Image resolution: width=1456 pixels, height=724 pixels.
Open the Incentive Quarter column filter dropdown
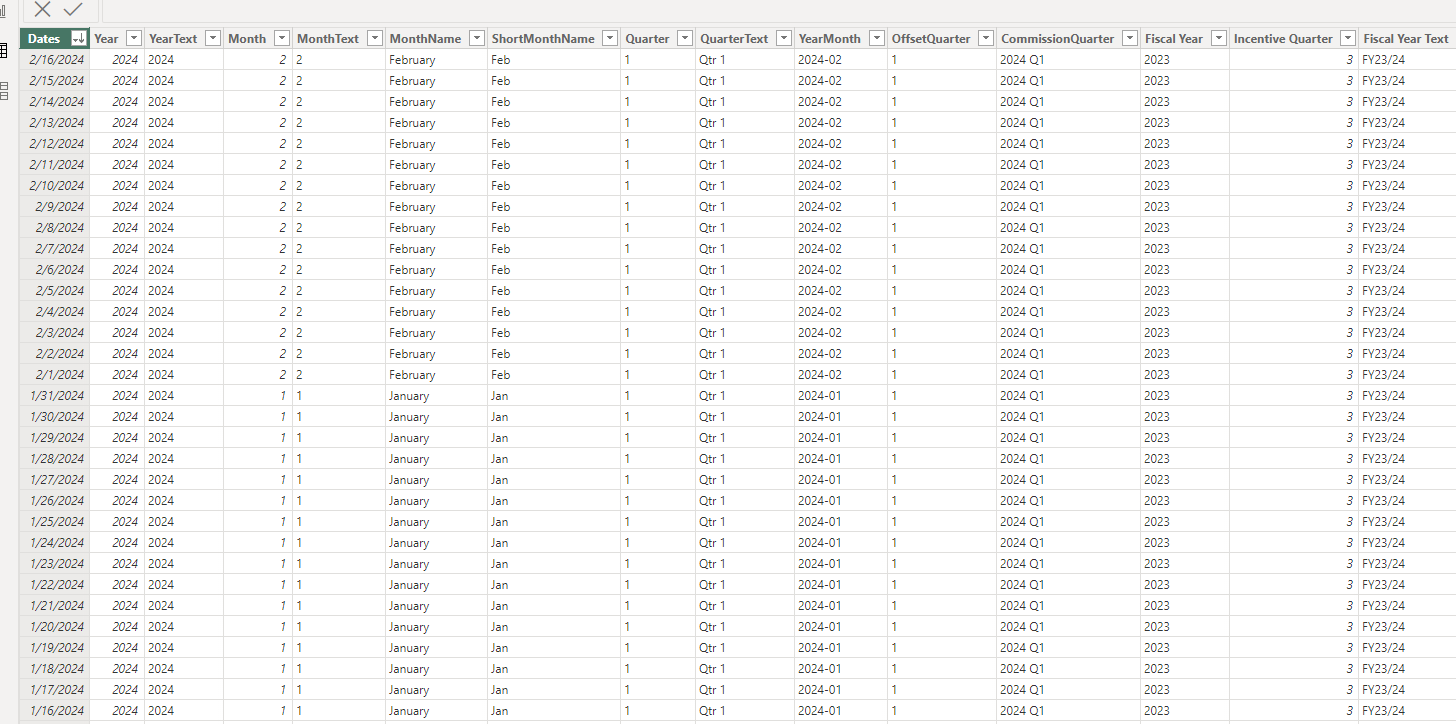(1348, 38)
